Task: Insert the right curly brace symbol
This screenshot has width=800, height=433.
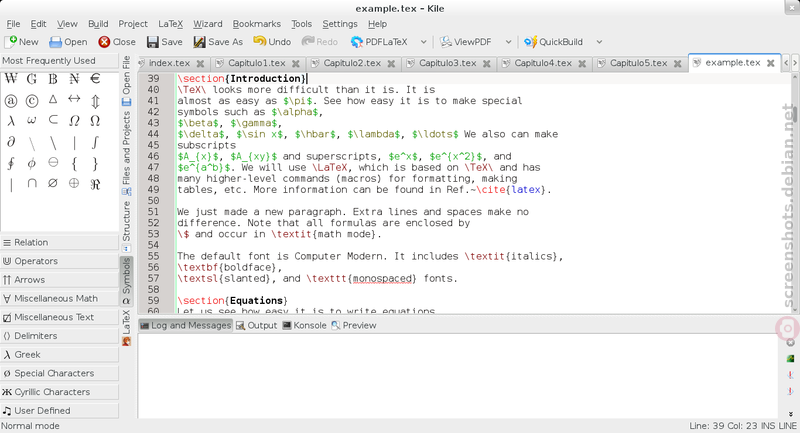Action: pyautogui.click(x=95, y=164)
